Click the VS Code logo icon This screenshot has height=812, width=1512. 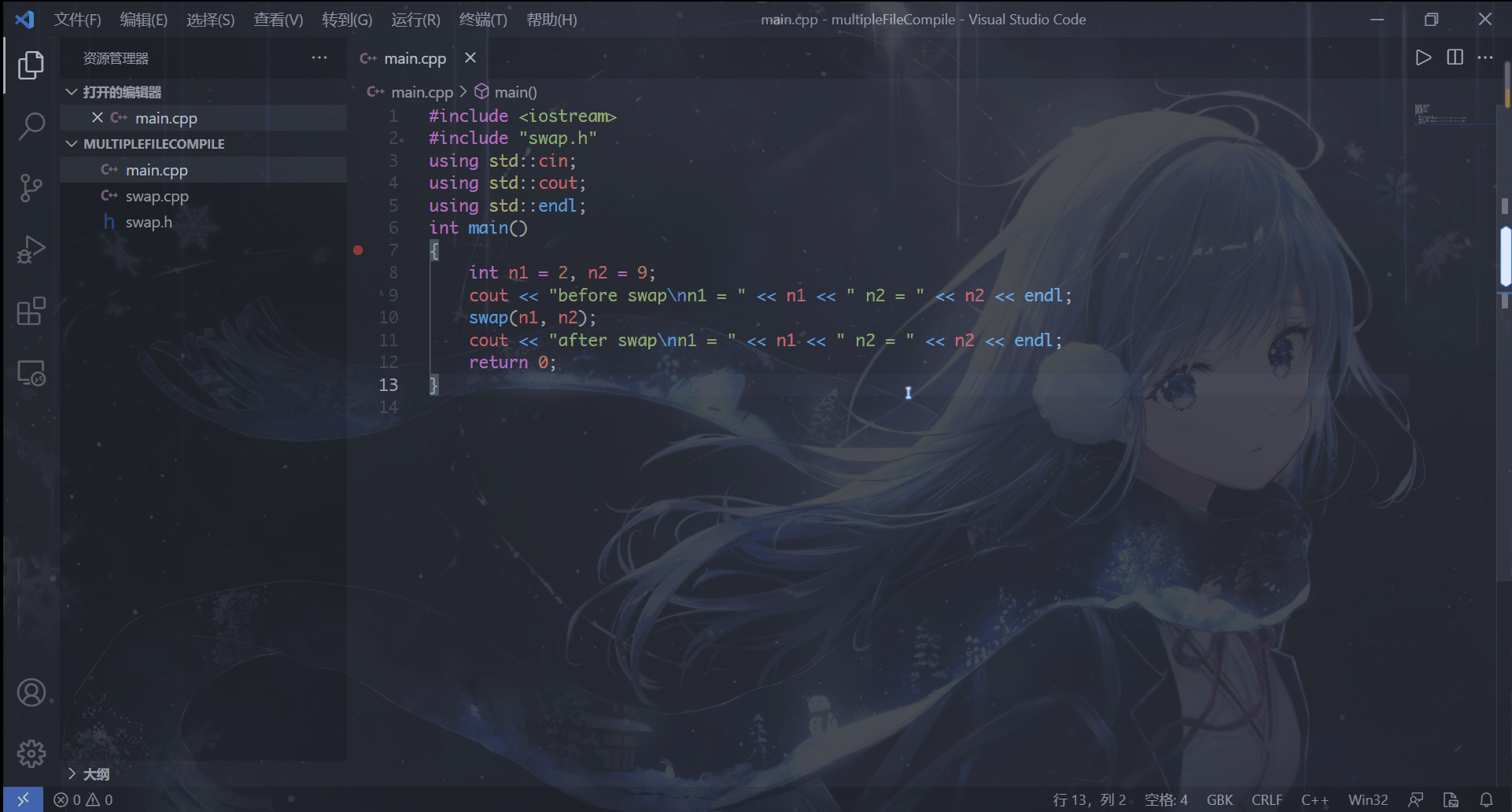[x=24, y=19]
